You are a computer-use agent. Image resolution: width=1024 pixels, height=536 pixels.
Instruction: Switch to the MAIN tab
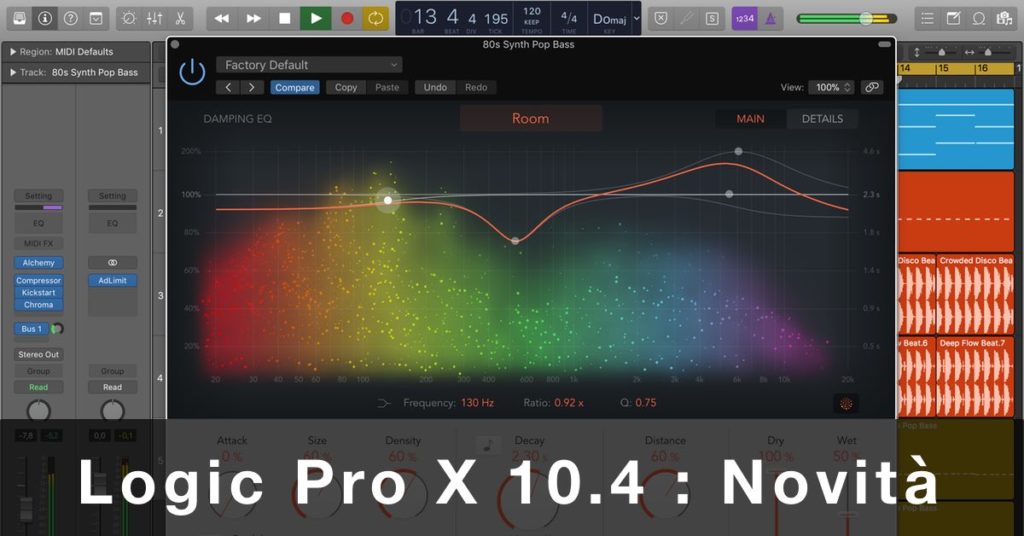tap(750, 119)
